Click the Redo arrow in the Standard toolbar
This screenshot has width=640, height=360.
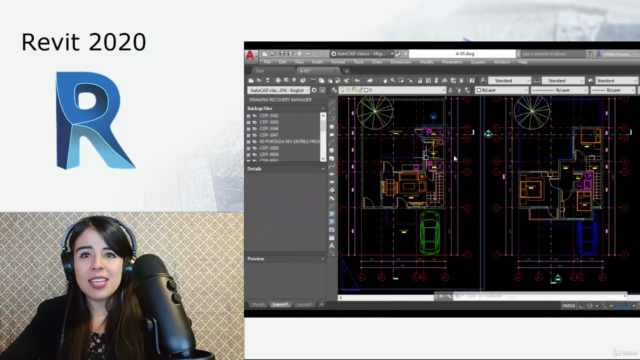[370, 80]
